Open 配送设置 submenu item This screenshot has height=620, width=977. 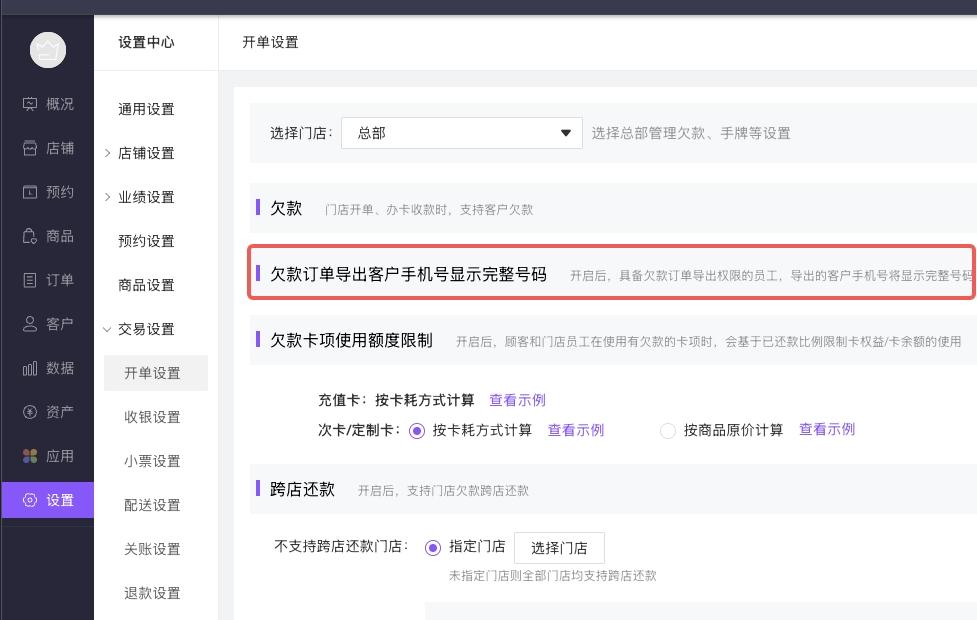pyautogui.click(x=152, y=505)
